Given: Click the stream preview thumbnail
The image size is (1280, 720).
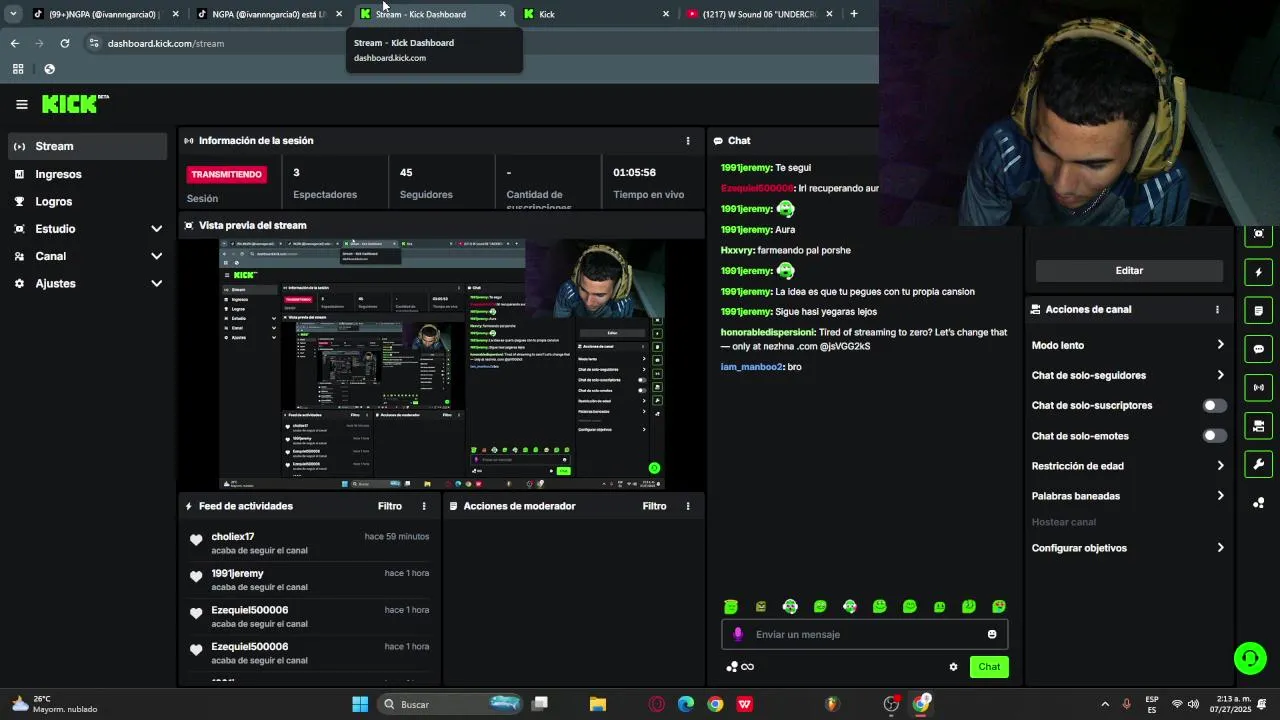Looking at the screenshot, I should (442, 364).
